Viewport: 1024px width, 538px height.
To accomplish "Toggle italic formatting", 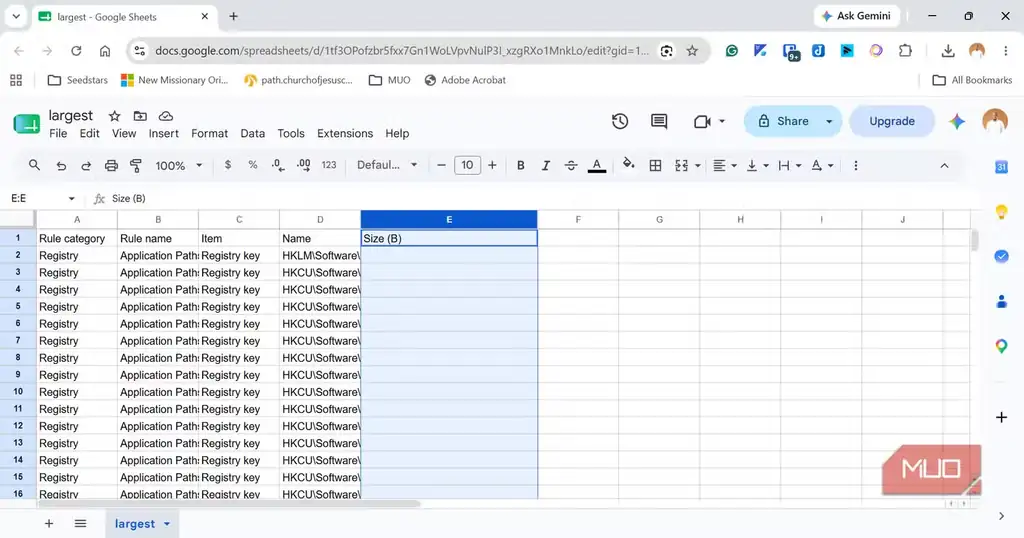I will (545, 166).
